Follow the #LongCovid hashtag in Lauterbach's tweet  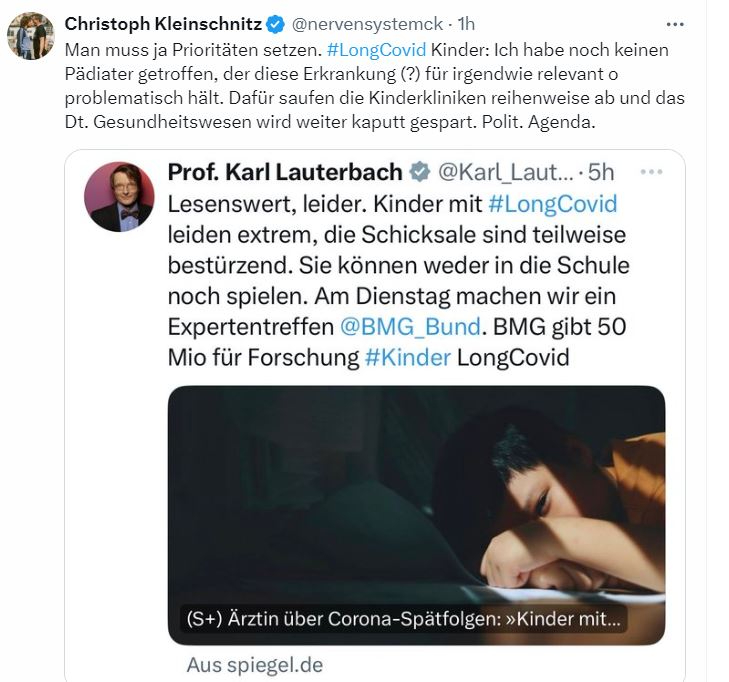552,204
